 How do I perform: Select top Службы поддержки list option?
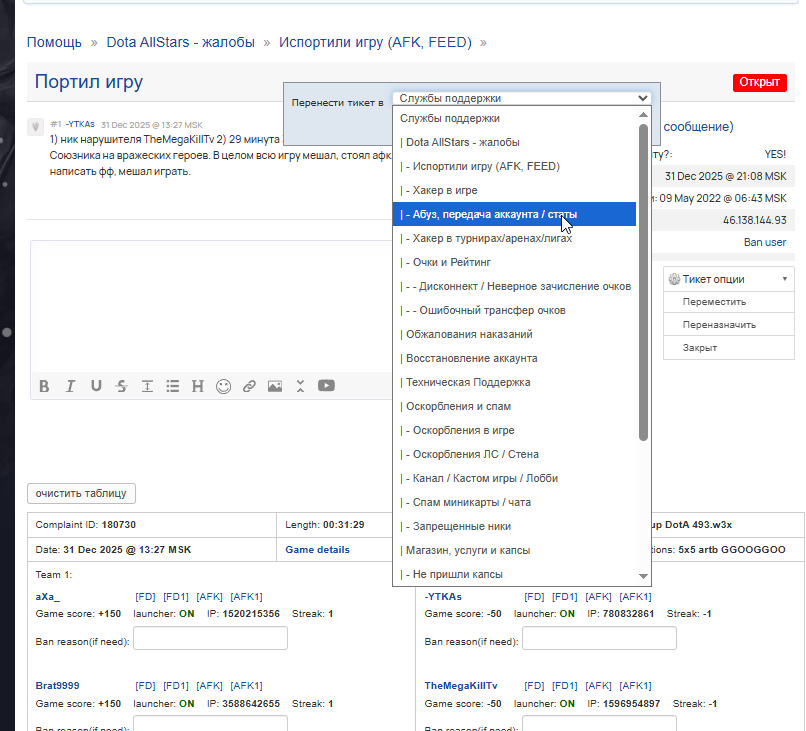(x=514, y=118)
